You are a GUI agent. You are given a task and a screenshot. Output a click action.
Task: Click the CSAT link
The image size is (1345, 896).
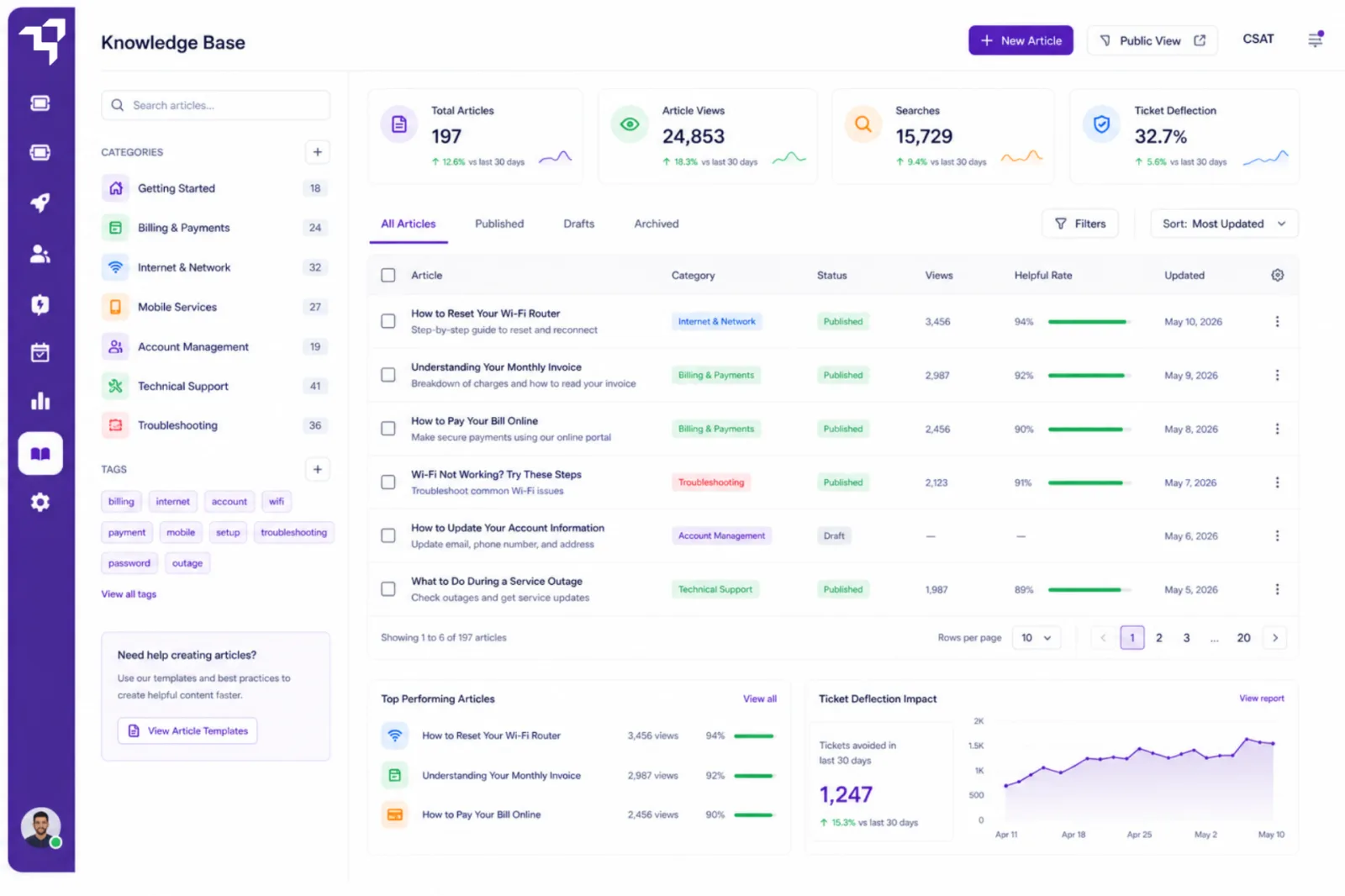click(x=1258, y=39)
